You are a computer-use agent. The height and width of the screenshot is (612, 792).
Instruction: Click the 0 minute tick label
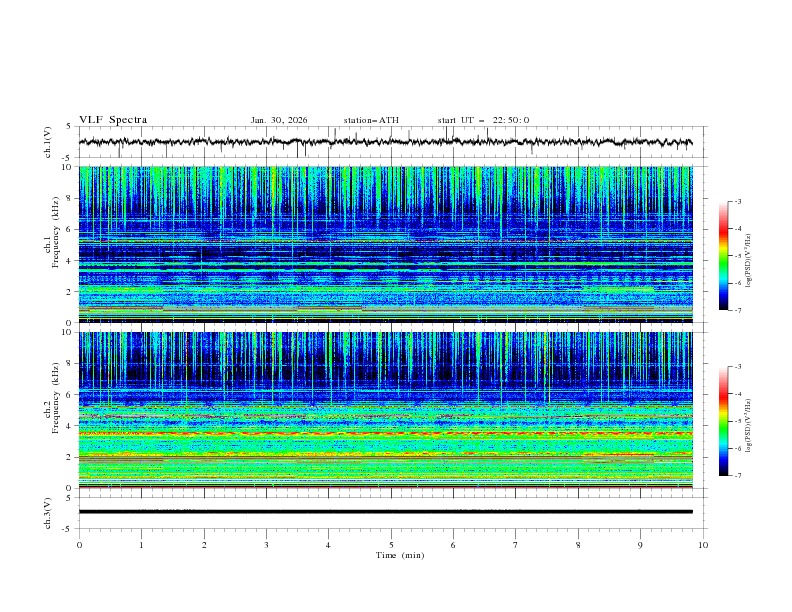click(x=79, y=545)
